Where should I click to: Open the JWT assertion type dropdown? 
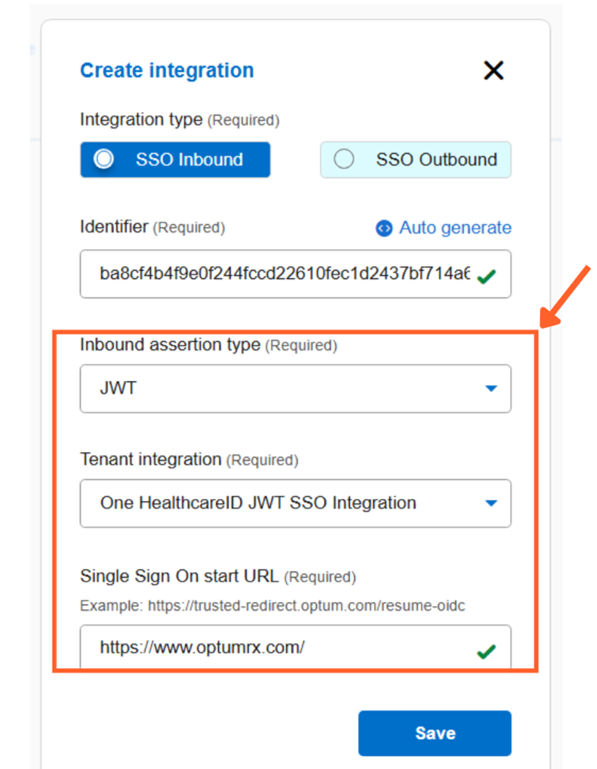click(x=295, y=388)
